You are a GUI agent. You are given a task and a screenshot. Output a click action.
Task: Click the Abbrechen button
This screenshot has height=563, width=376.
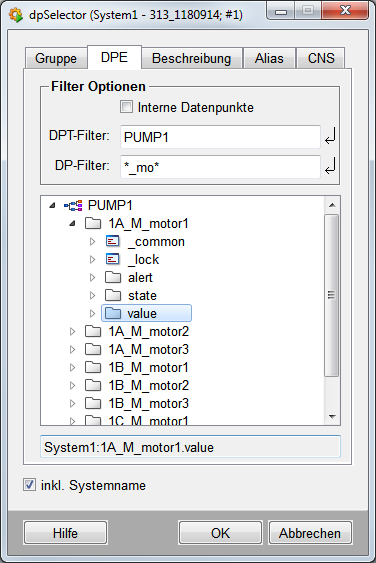pyautogui.click(x=310, y=533)
